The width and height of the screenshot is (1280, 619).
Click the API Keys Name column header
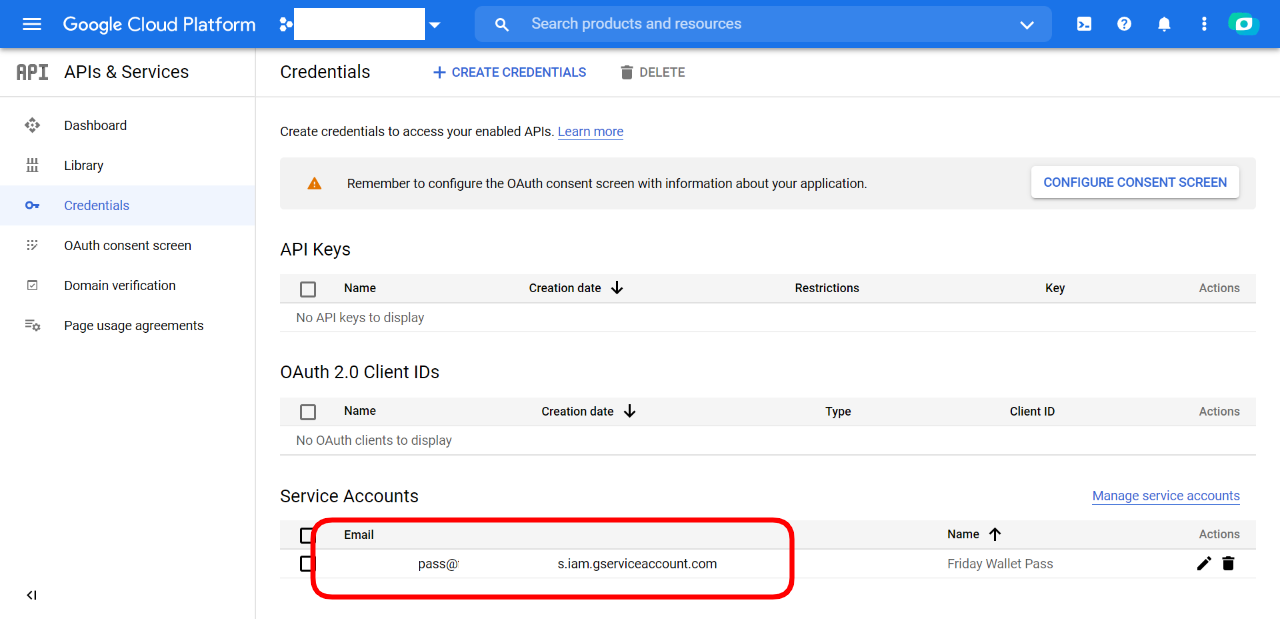(x=360, y=288)
